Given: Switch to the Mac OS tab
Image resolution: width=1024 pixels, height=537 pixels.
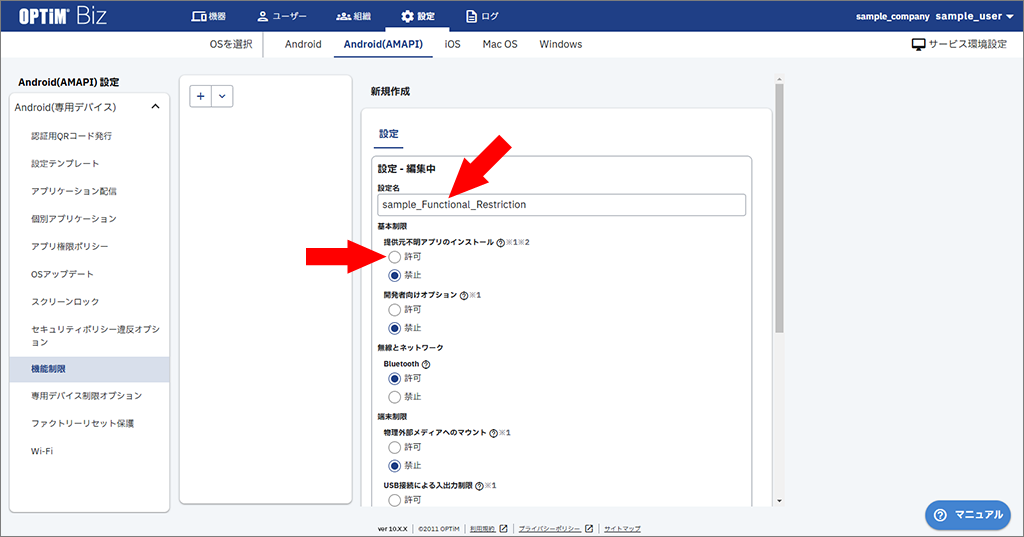Looking at the screenshot, I should click(500, 44).
